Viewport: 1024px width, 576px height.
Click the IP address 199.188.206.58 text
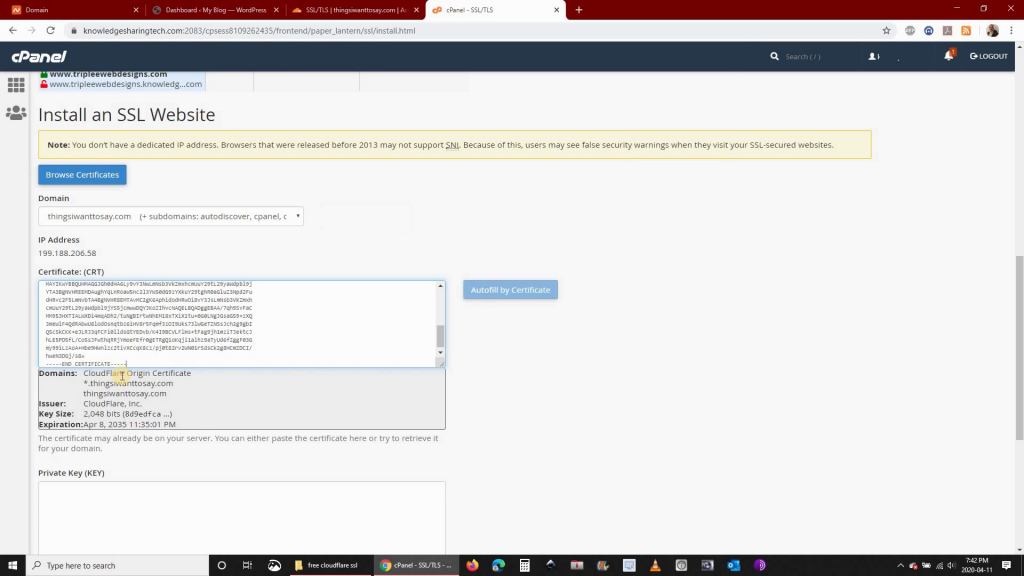pyautogui.click(x=67, y=253)
